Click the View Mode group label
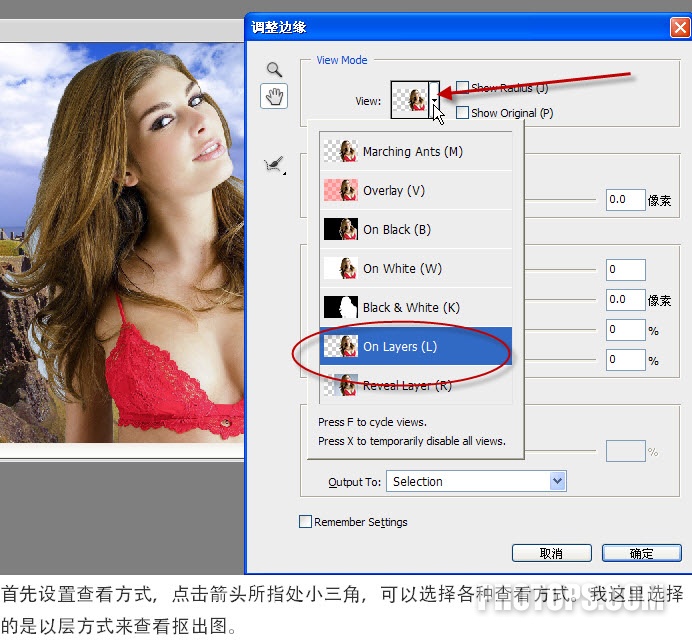This screenshot has width=692, height=642. point(342,60)
